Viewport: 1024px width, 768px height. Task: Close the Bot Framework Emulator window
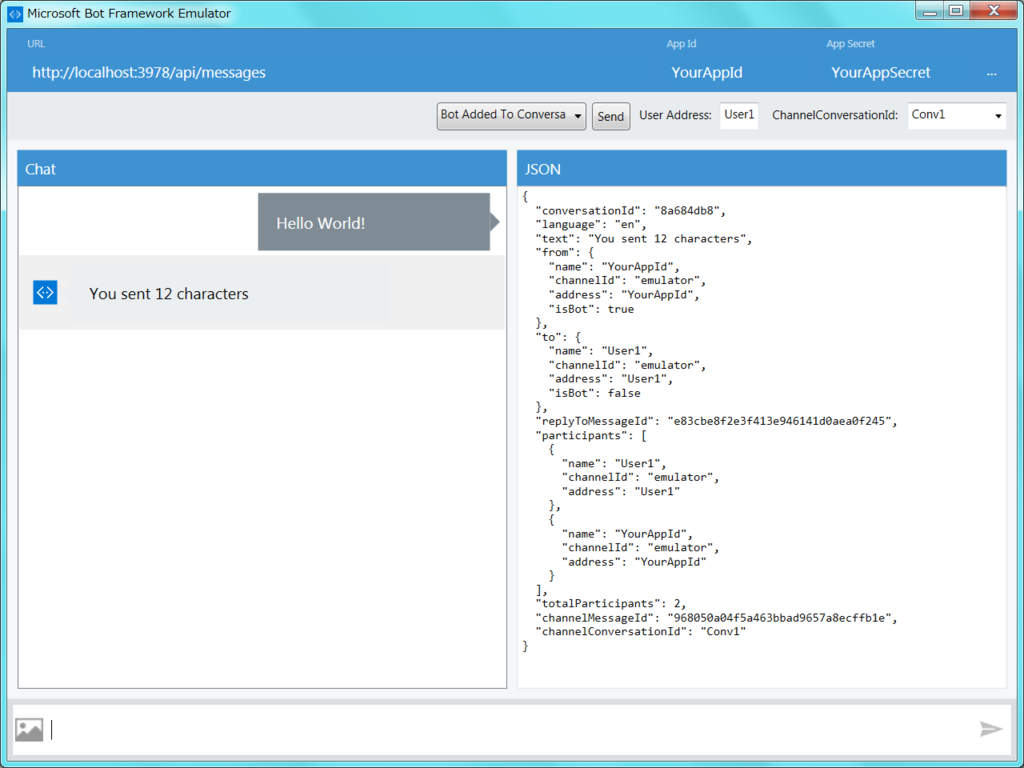point(993,11)
